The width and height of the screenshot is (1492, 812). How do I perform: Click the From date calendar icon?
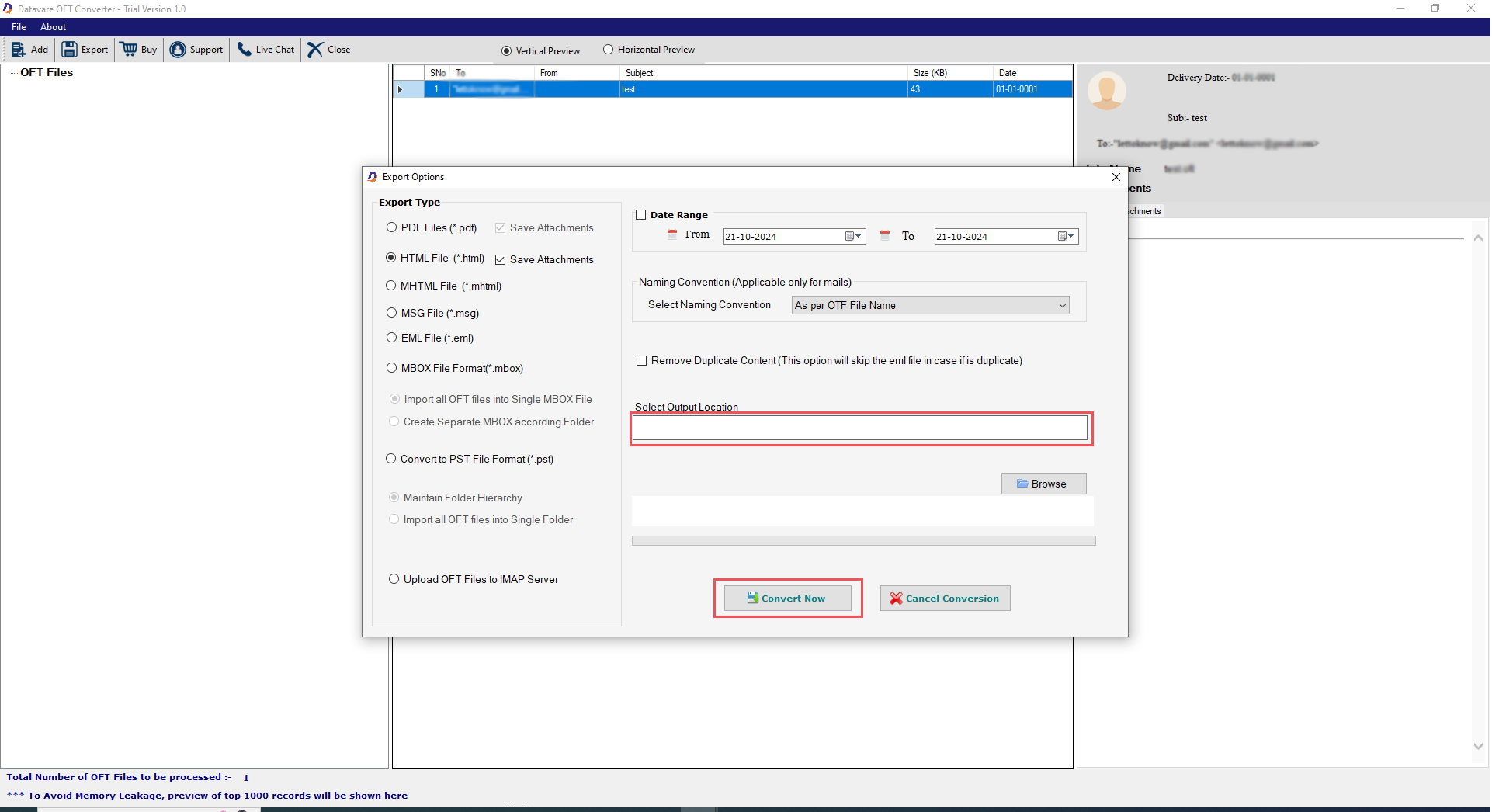point(672,235)
